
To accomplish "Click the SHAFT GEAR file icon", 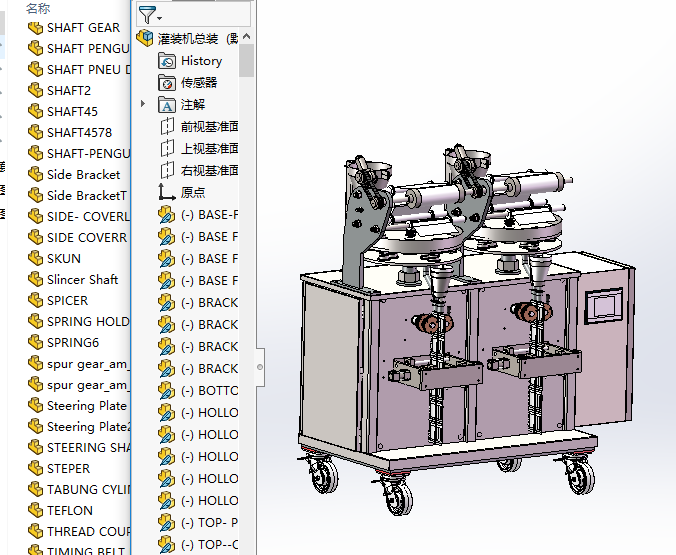I will pyautogui.click(x=35, y=28).
